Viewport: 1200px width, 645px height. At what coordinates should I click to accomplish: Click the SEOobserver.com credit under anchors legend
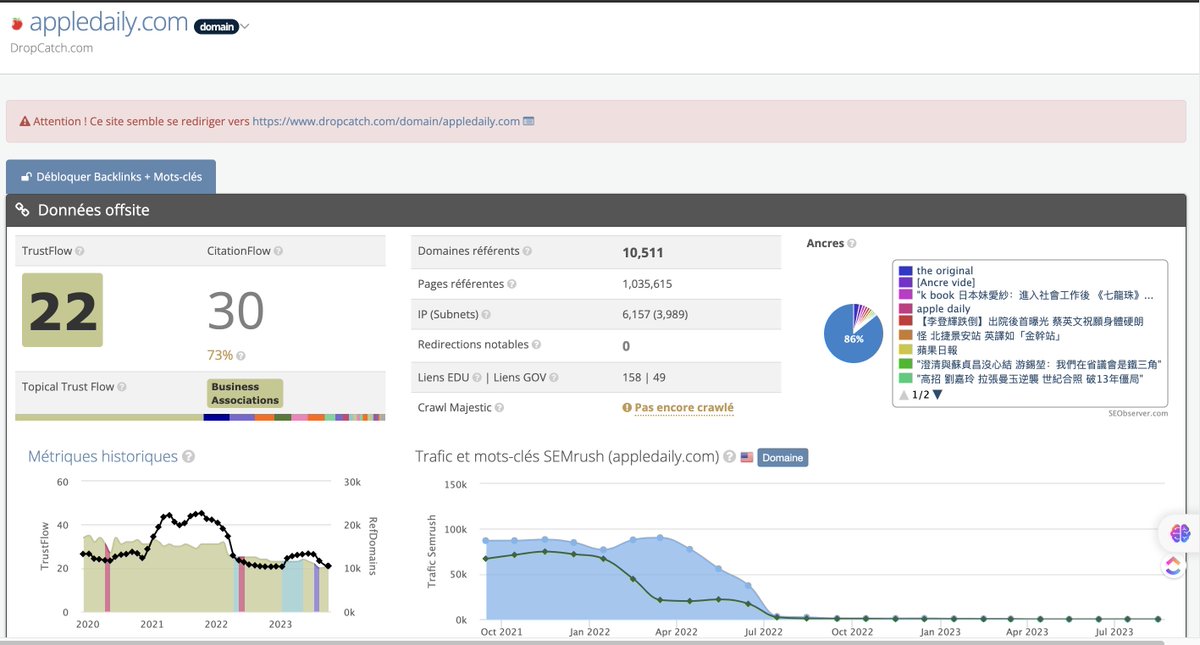[x=1138, y=413]
